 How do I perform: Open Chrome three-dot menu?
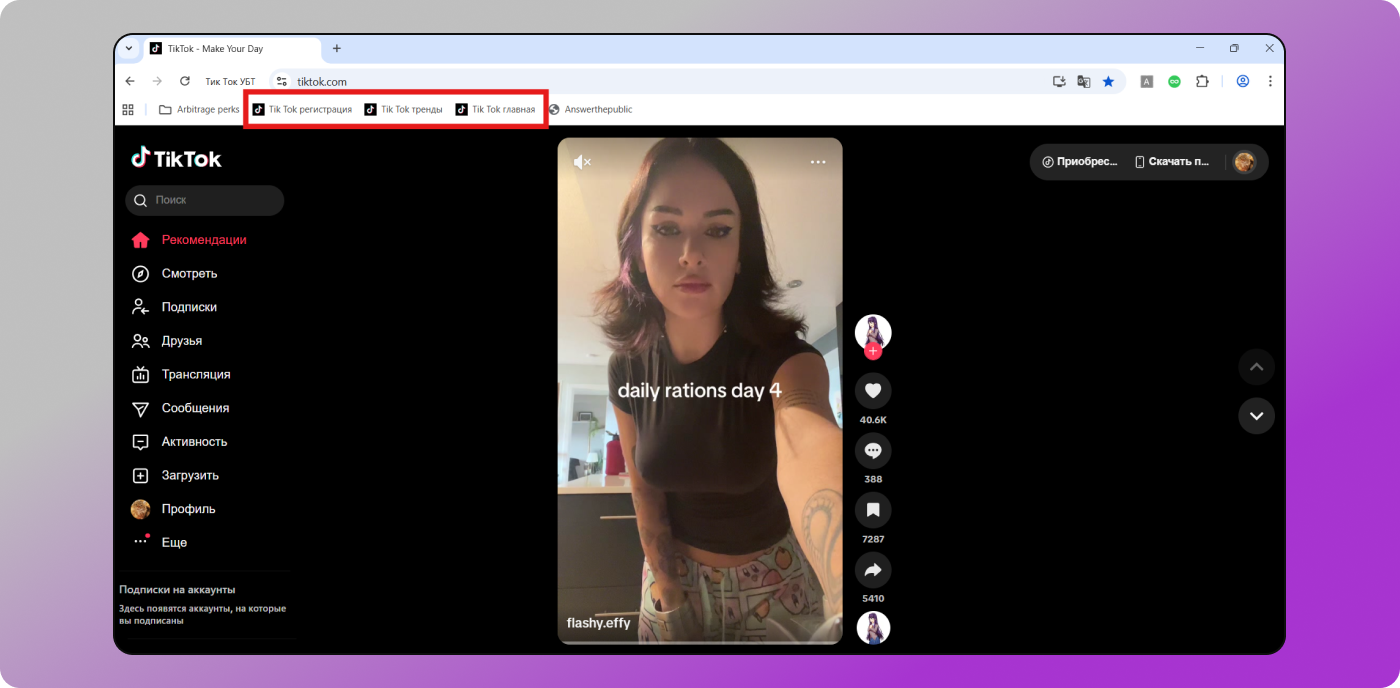pos(1270,81)
